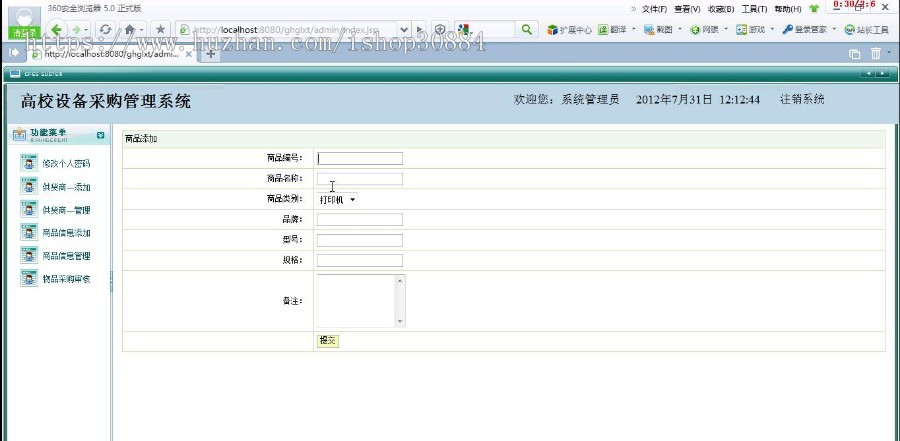The height and width of the screenshot is (441, 900).
Task: Reload the page with the refresh icon
Action: point(104,29)
